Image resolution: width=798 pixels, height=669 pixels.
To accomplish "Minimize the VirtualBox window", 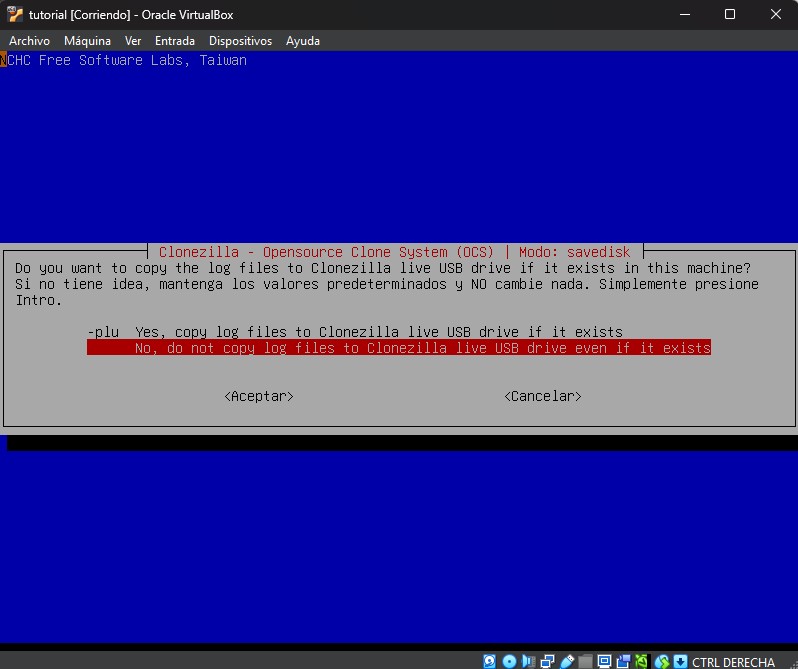I will tap(685, 14).
